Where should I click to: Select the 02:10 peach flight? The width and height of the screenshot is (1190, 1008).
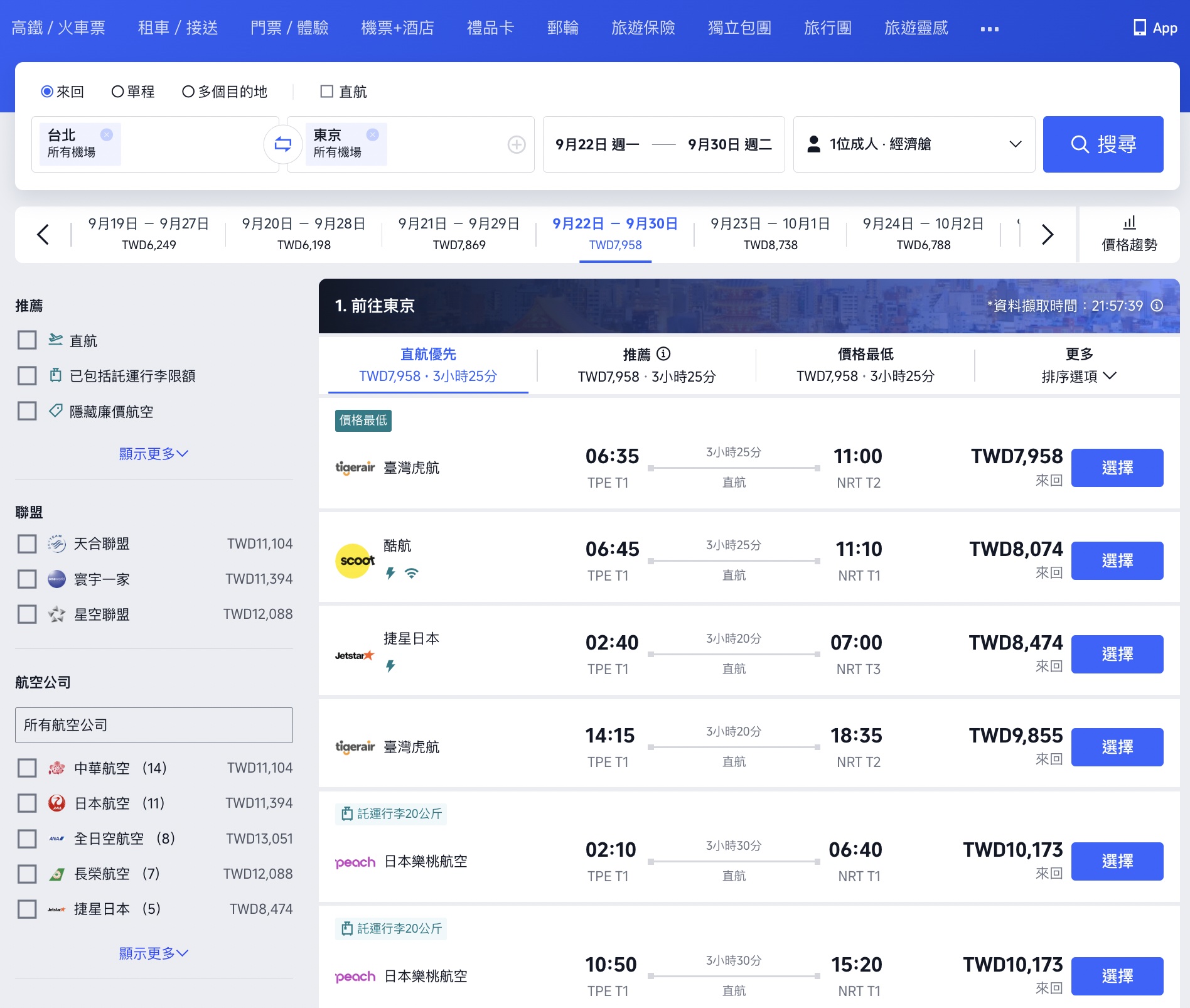pyautogui.click(x=1117, y=861)
